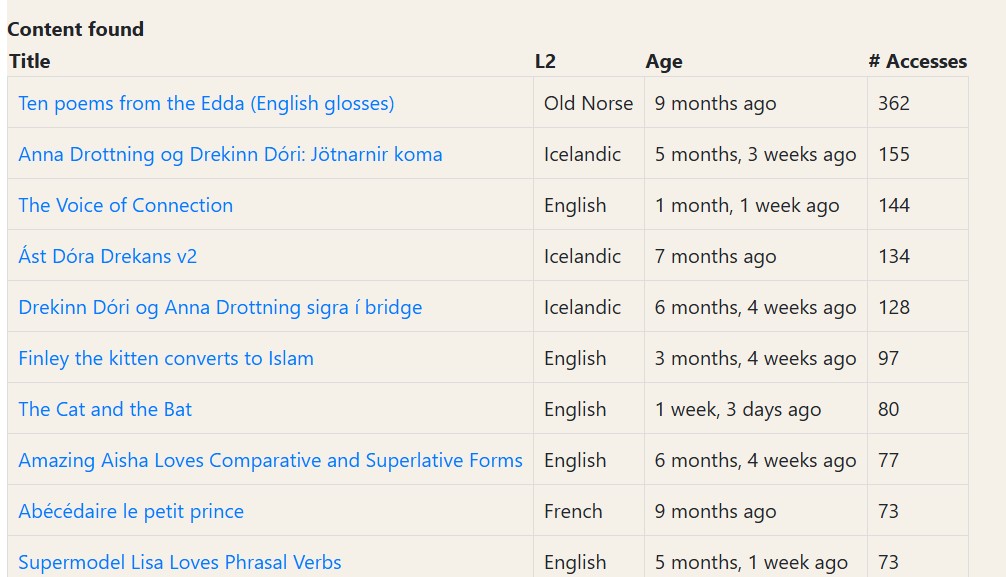Open "Abécédaire le petit prince" link
Viewport: 1006px width, 577px height.
131,511
